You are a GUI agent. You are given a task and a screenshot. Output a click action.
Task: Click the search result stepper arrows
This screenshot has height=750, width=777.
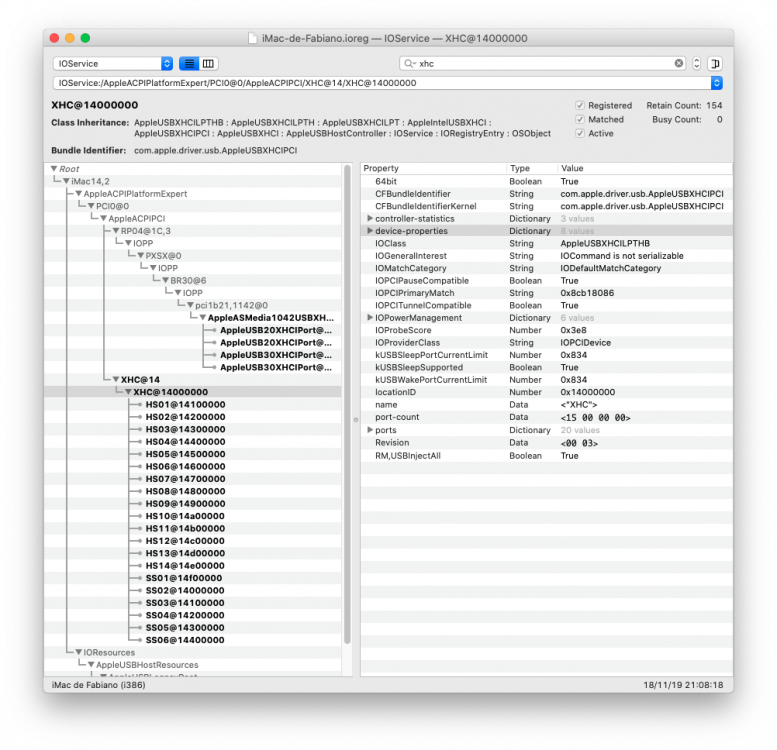[x=696, y=63]
